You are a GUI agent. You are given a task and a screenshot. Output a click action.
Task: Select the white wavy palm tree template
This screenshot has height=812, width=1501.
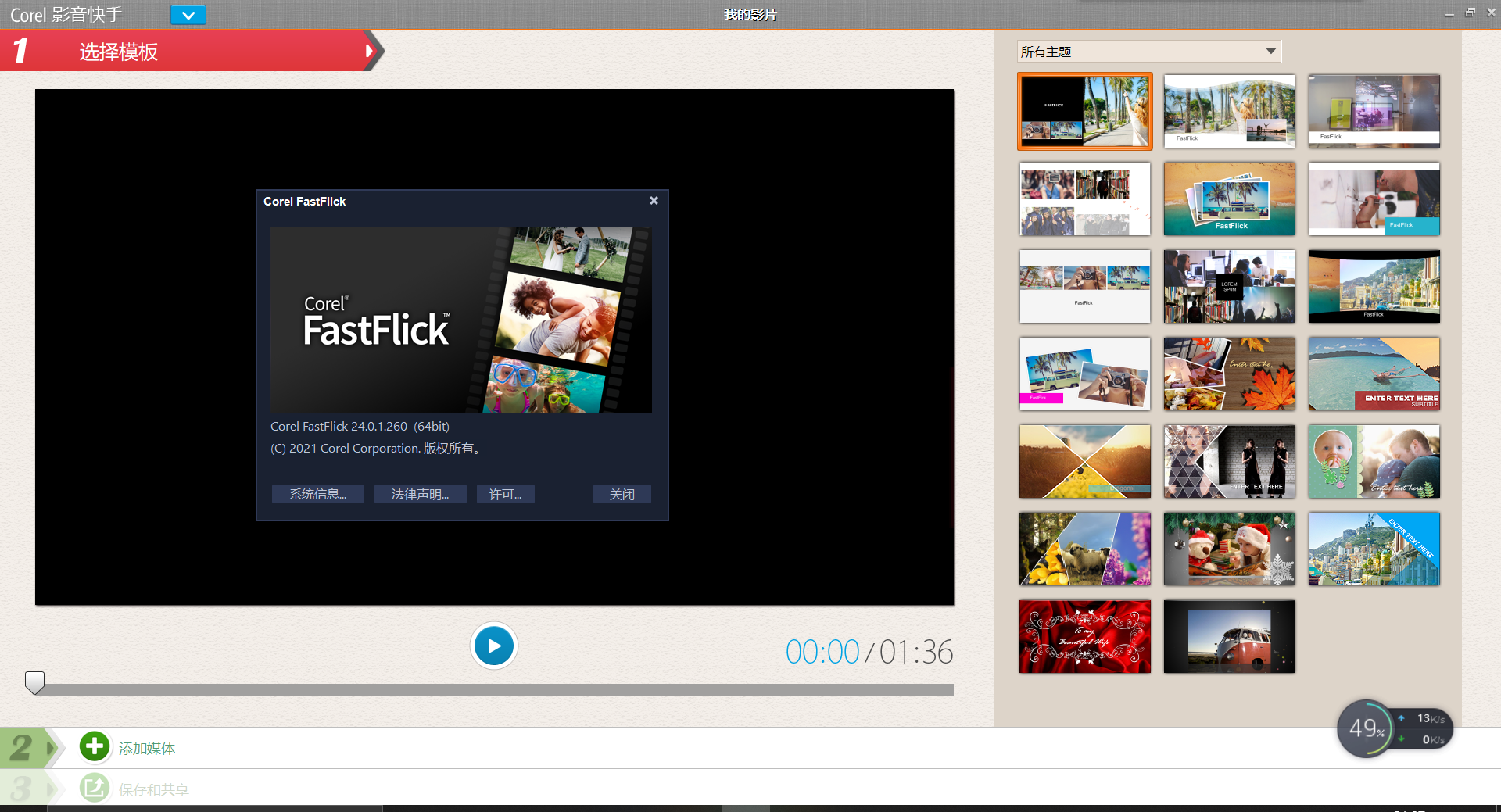click(1229, 111)
